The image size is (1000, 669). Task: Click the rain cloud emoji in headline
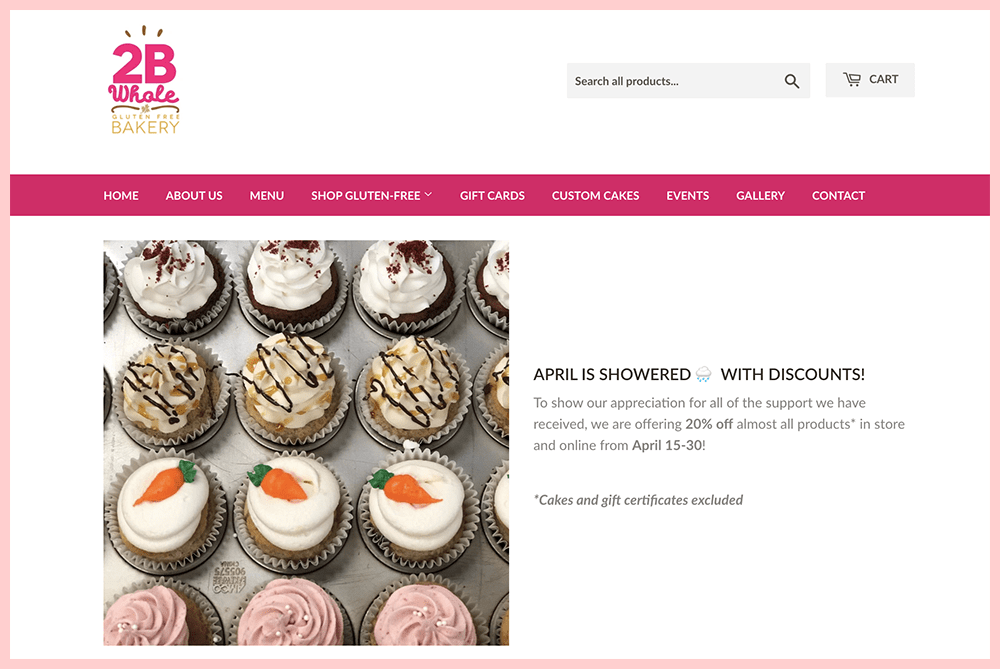click(703, 374)
